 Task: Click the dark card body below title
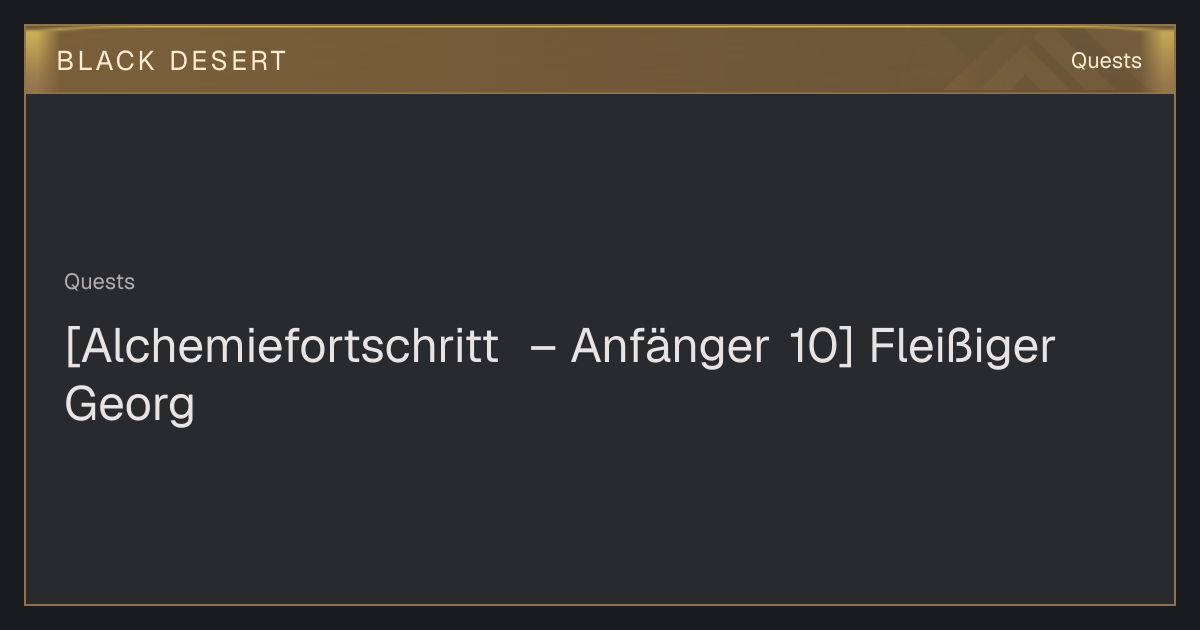click(x=600, y=515)
